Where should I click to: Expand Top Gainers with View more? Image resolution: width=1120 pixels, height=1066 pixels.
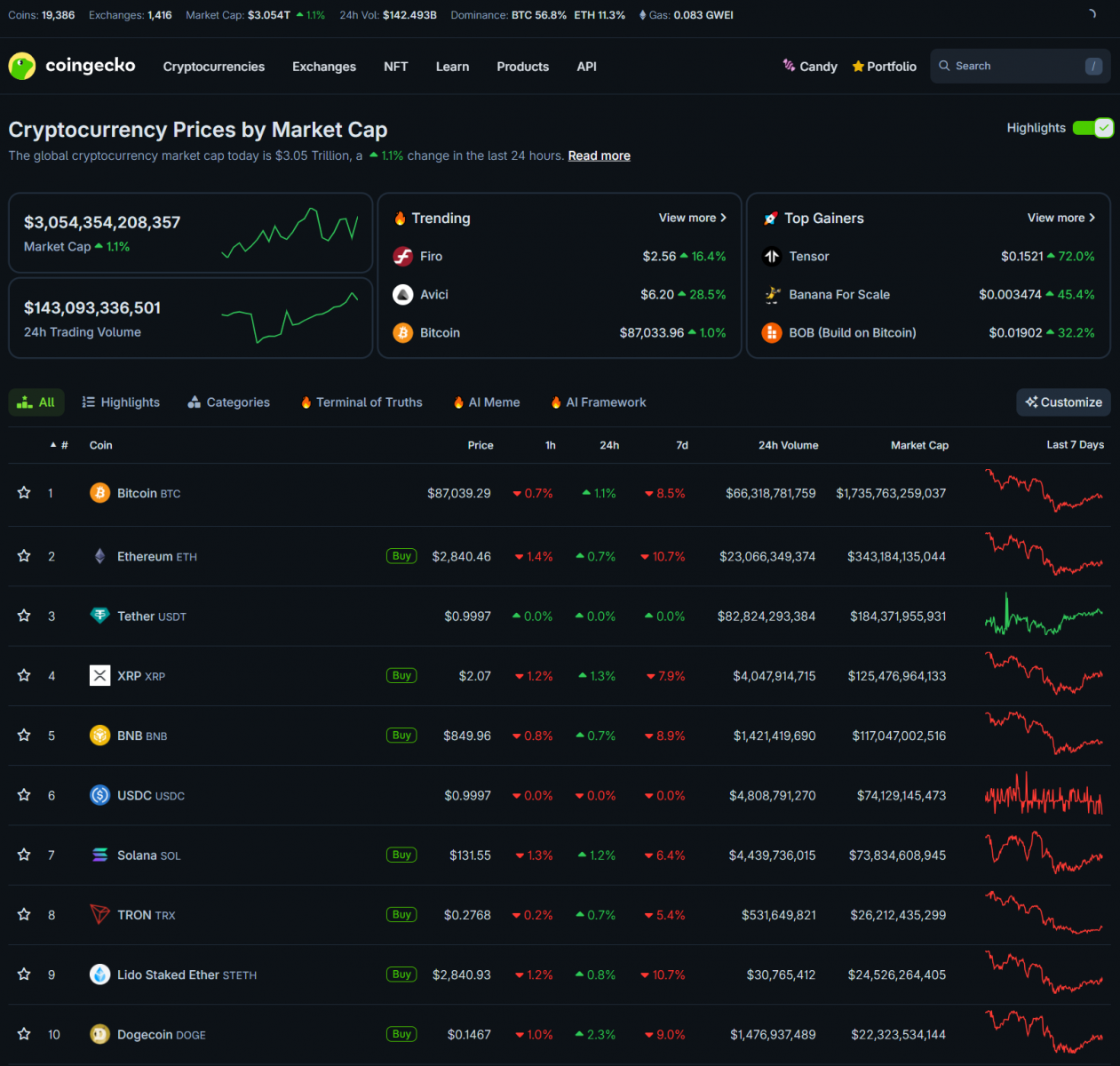pyautogui.click(x=1060, y=218)
